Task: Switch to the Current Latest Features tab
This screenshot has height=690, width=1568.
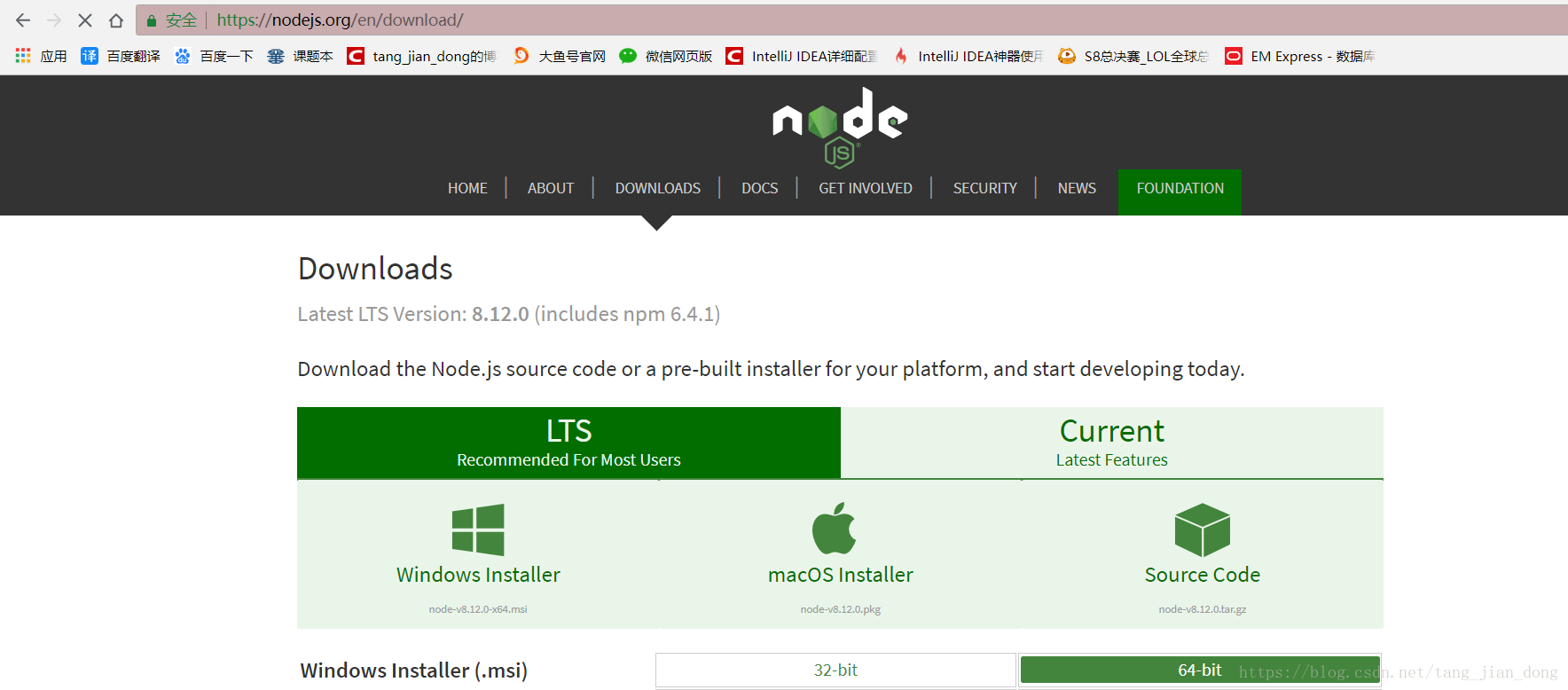Action: coord(1112,443)
